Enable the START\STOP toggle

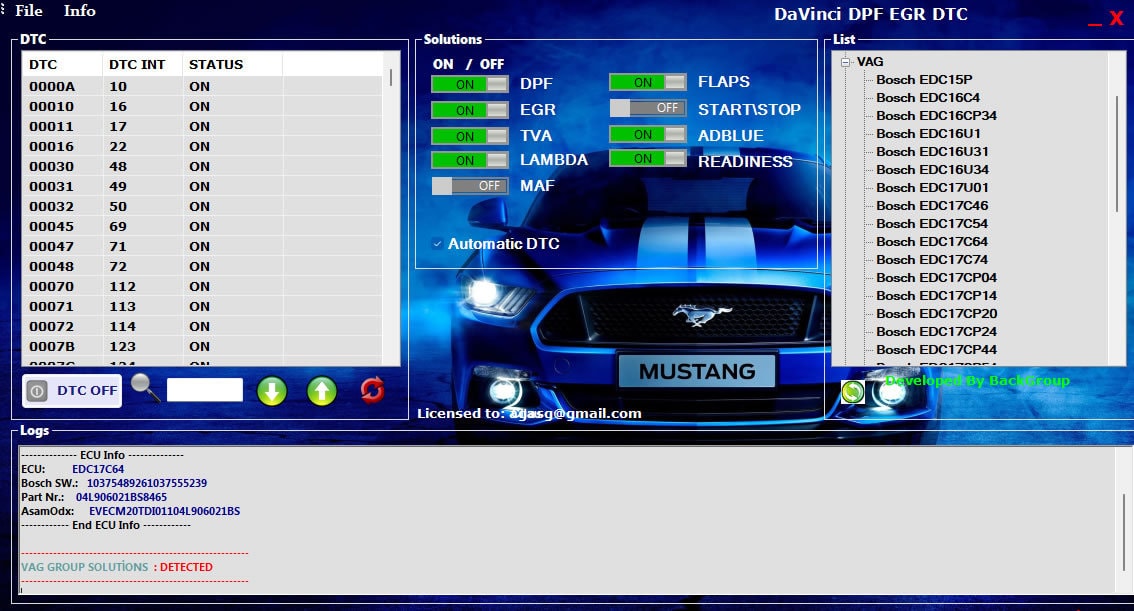(648, 108)
